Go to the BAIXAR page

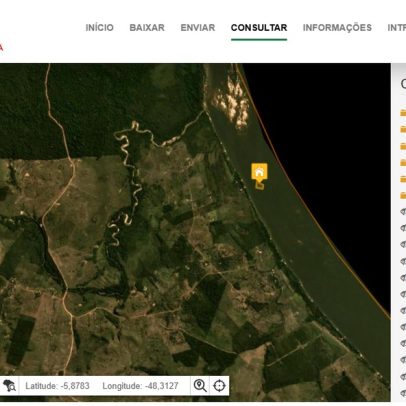(x=147, y=28)
